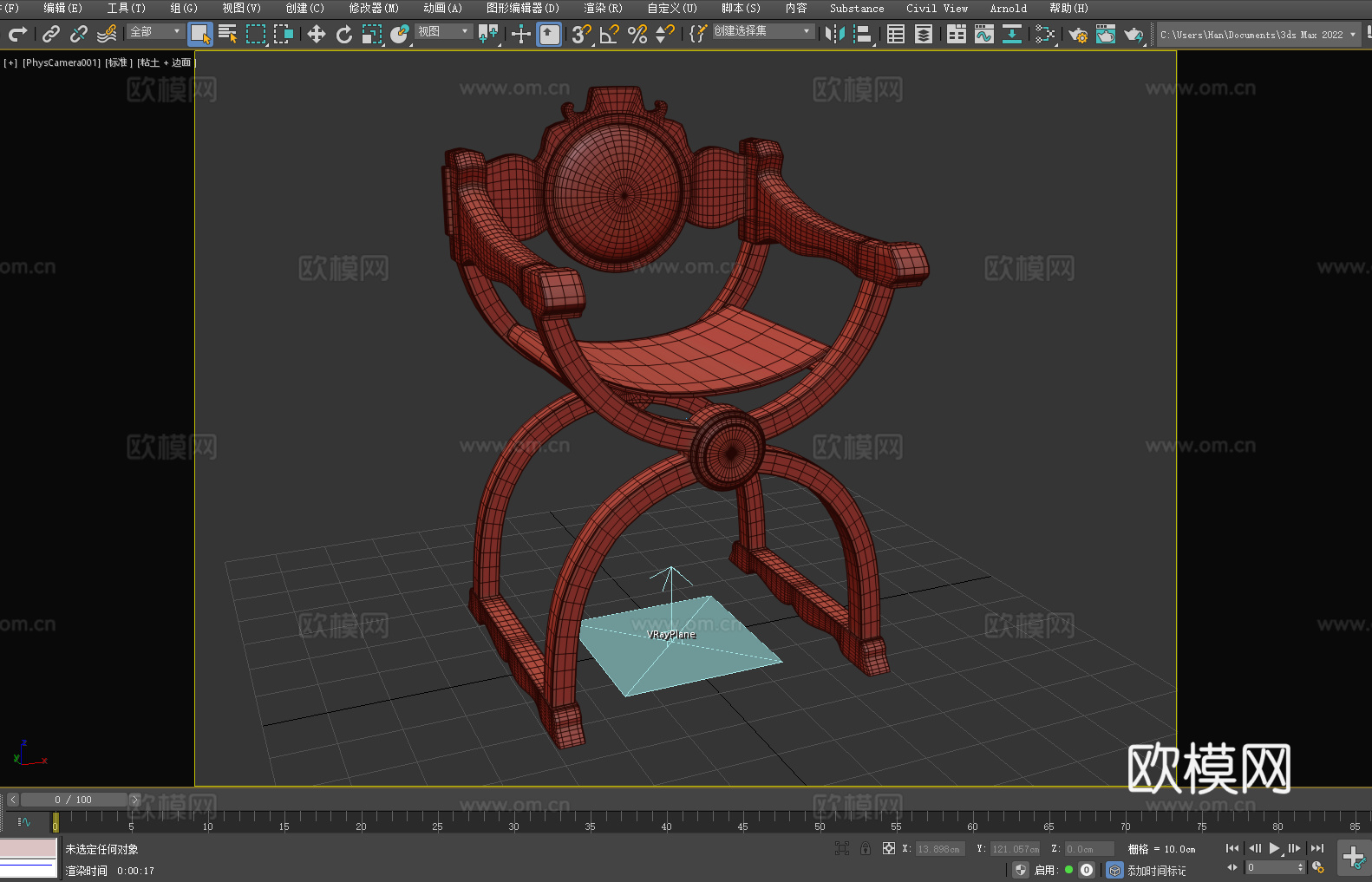This screenshot has height=882, width=1372.
Task: Click [PhysCamera001] viewport label
Action: click(x=62, y=62)
